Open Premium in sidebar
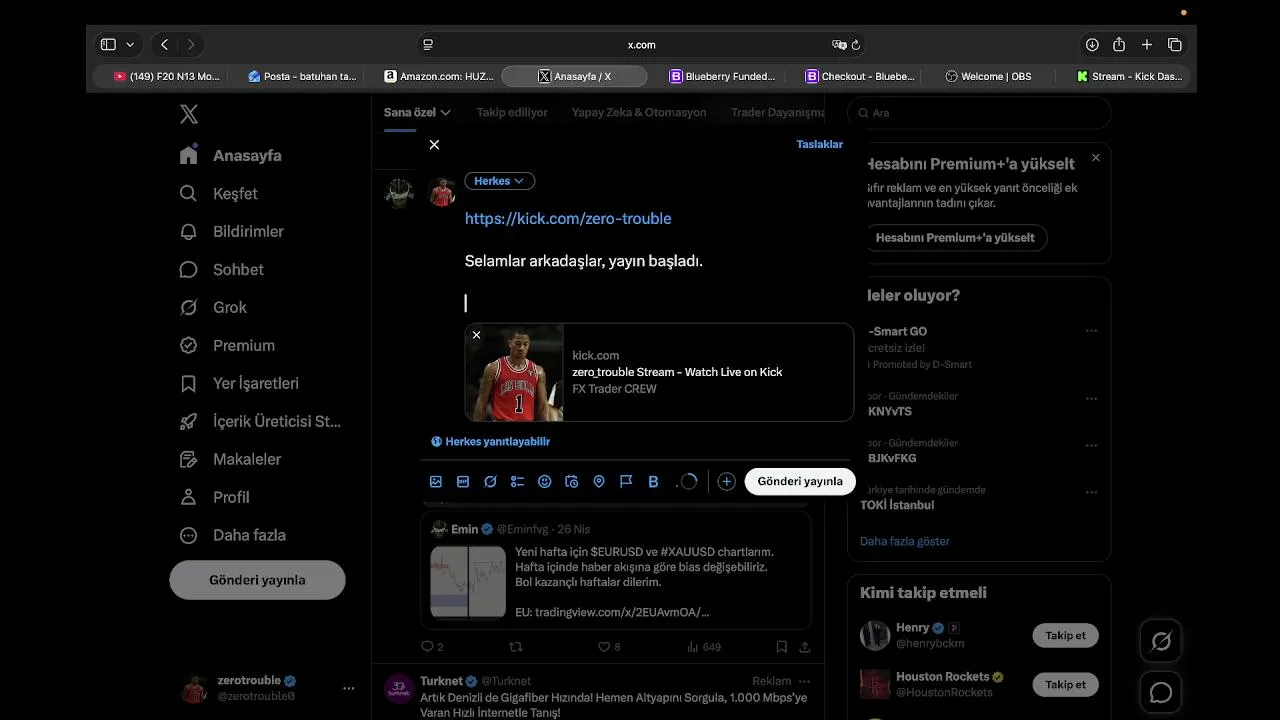Screen dimensions: 1280x720 [228, 345]
